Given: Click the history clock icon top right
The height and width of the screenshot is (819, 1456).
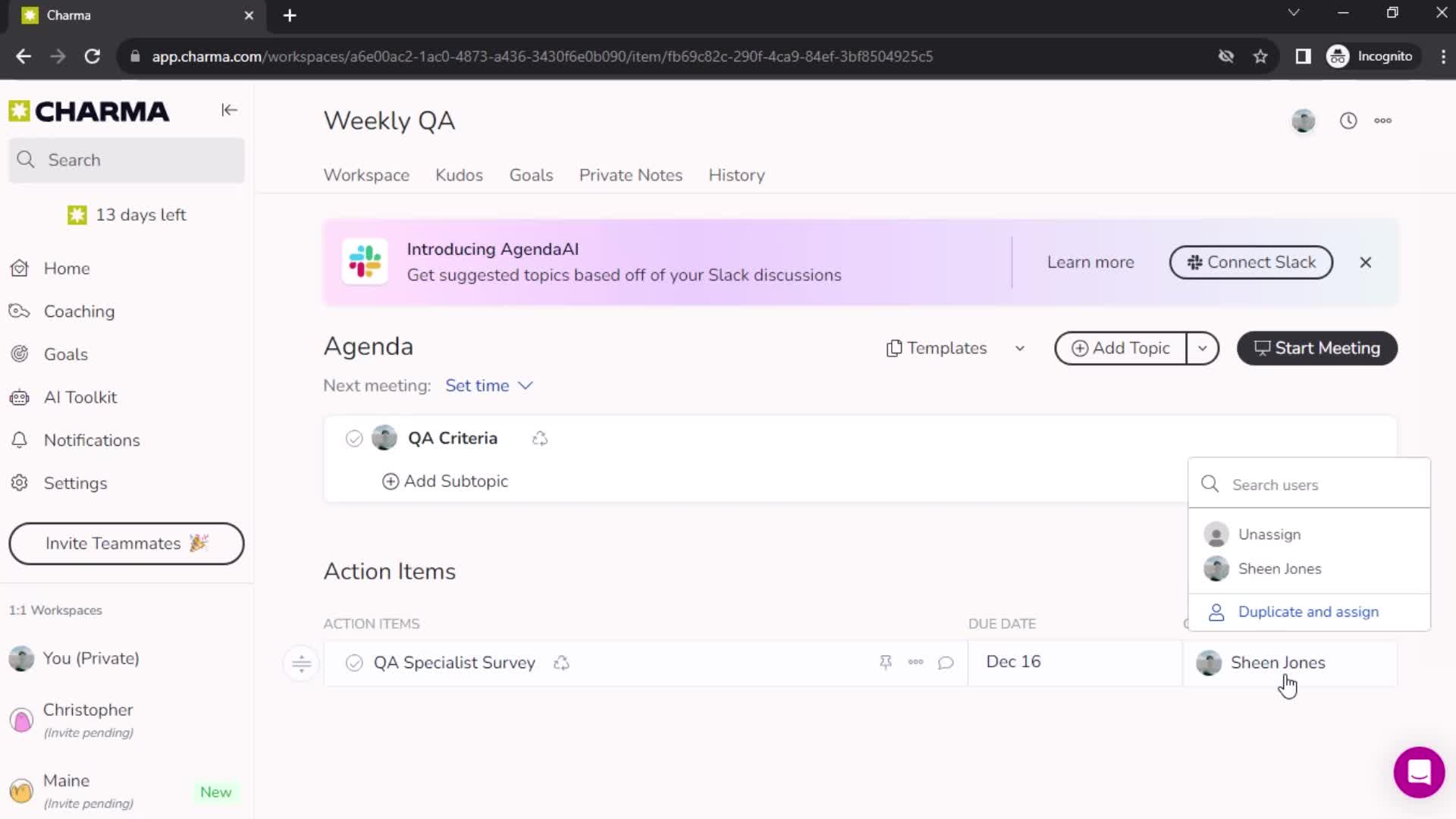Looking at the screenshot, I should click(x=1348, y=120).
